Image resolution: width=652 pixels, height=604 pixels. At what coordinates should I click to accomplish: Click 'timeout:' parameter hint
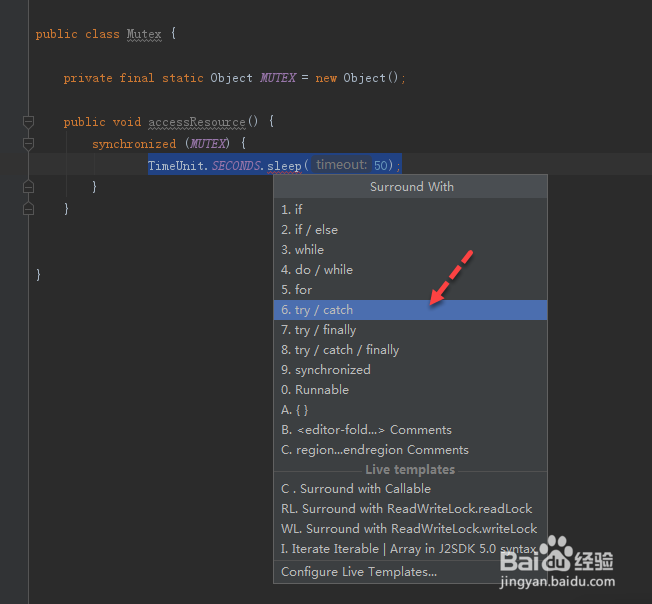pos(341,165)
